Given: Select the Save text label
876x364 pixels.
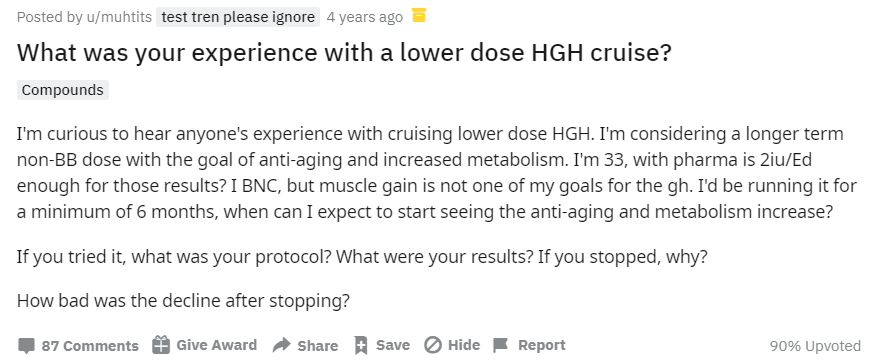Looking at the screenshot, I should [x=393, y=346].
